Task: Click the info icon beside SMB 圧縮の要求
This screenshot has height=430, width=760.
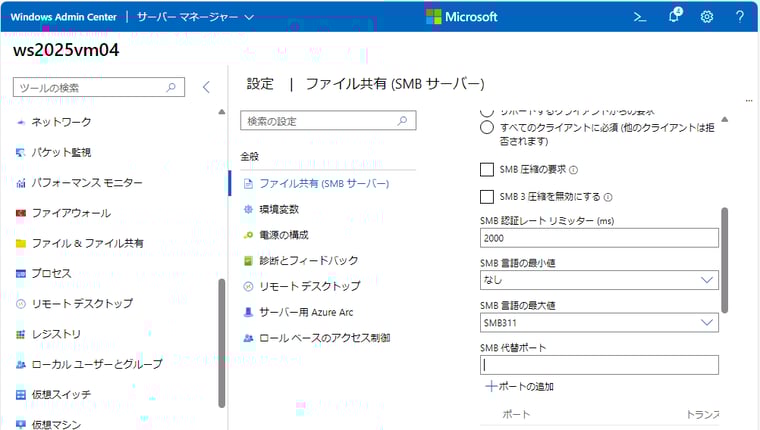Action: 573,170
